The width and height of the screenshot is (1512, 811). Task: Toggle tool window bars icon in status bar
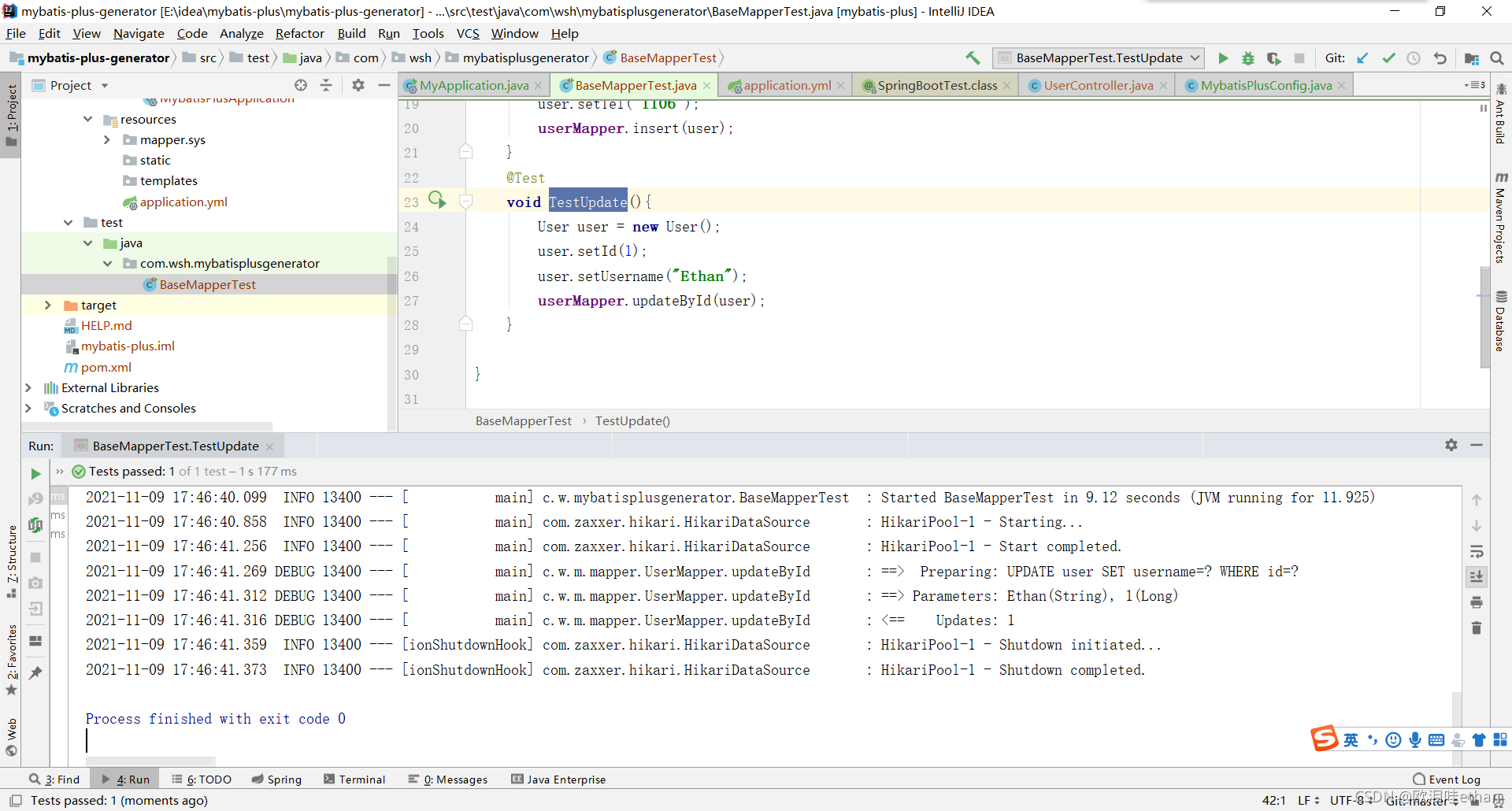coord(15,800)
